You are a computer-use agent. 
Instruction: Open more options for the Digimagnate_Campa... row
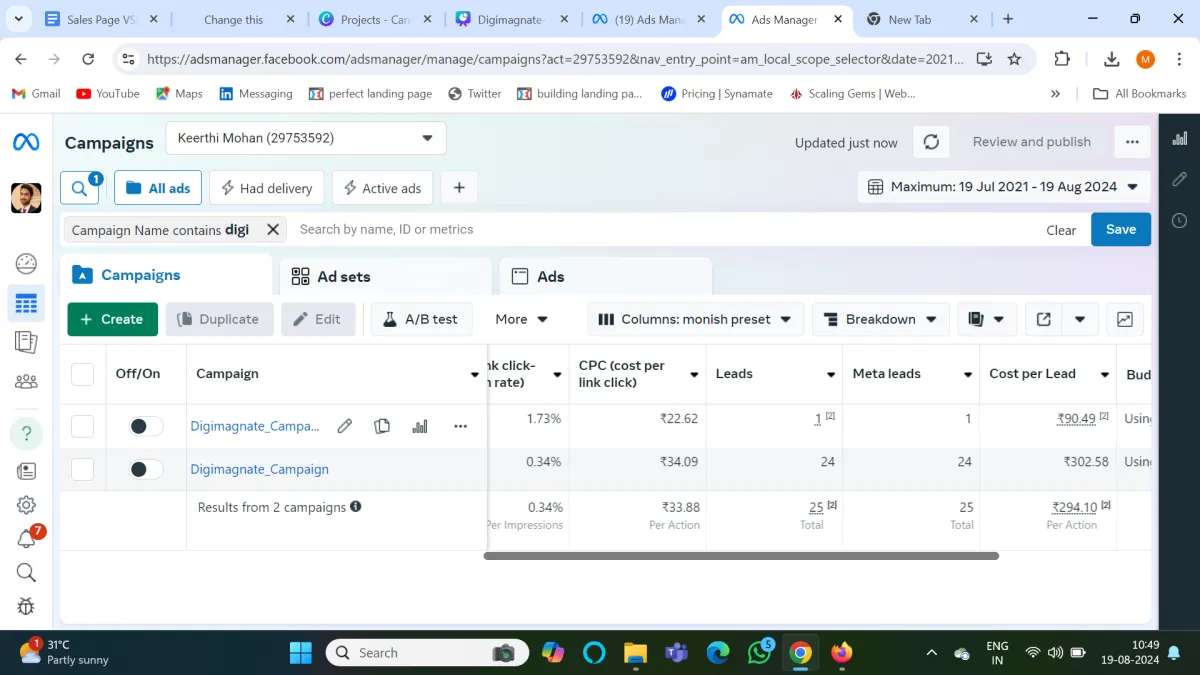460,426
